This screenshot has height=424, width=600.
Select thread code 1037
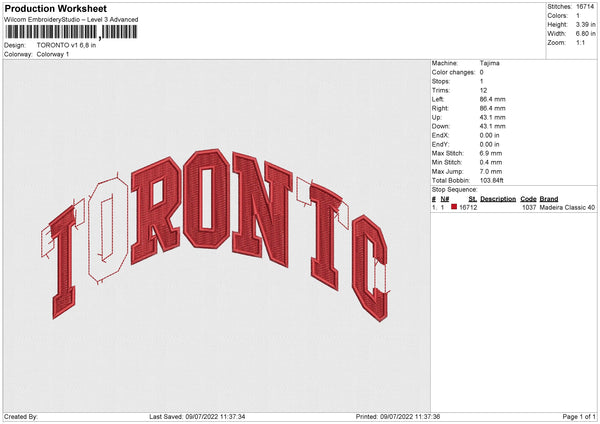[x=529, y=207]
